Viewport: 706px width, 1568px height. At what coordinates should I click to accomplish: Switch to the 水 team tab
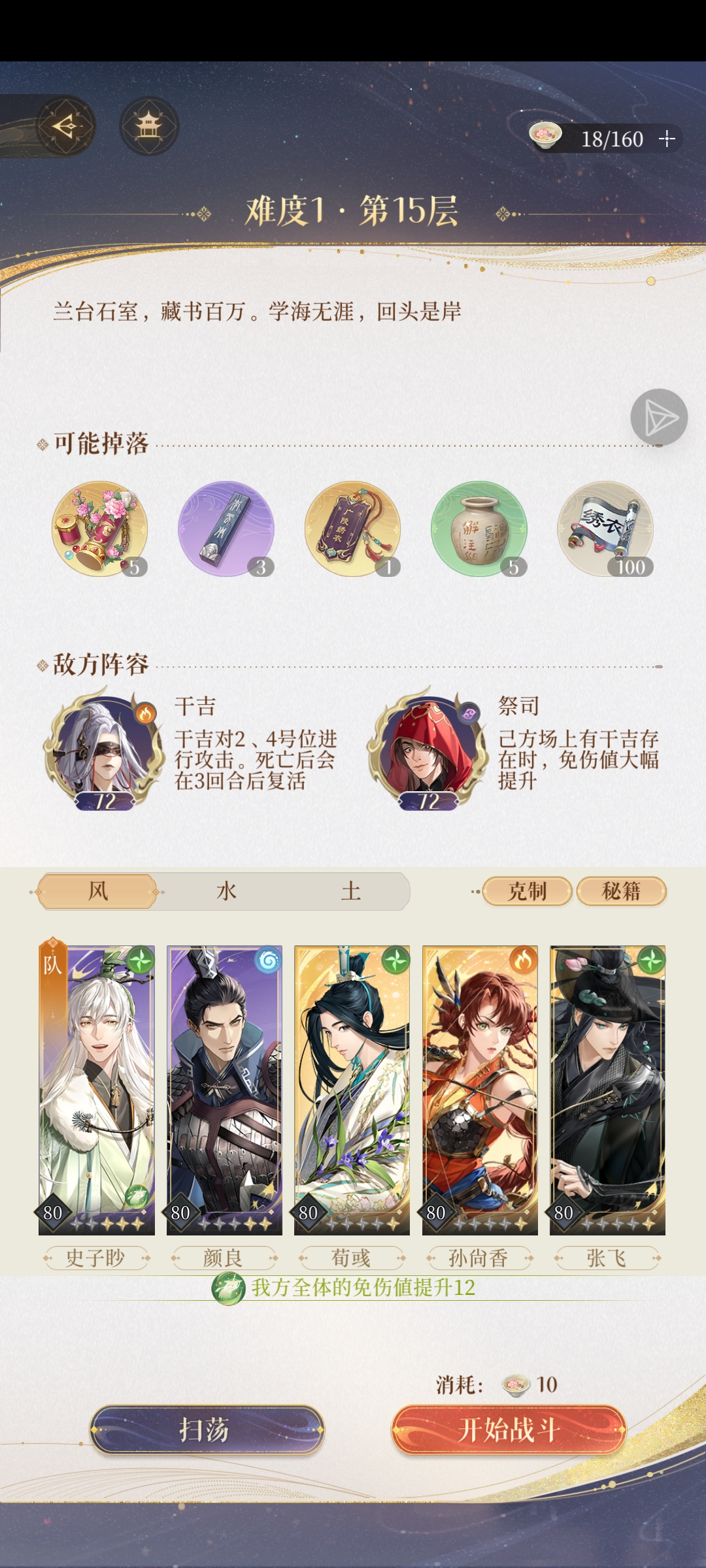(226, 891)
